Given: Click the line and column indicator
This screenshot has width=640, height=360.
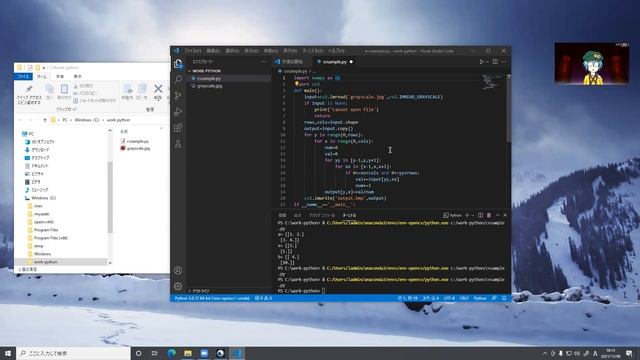Looking at the screenshot, I should pos(408,298).
